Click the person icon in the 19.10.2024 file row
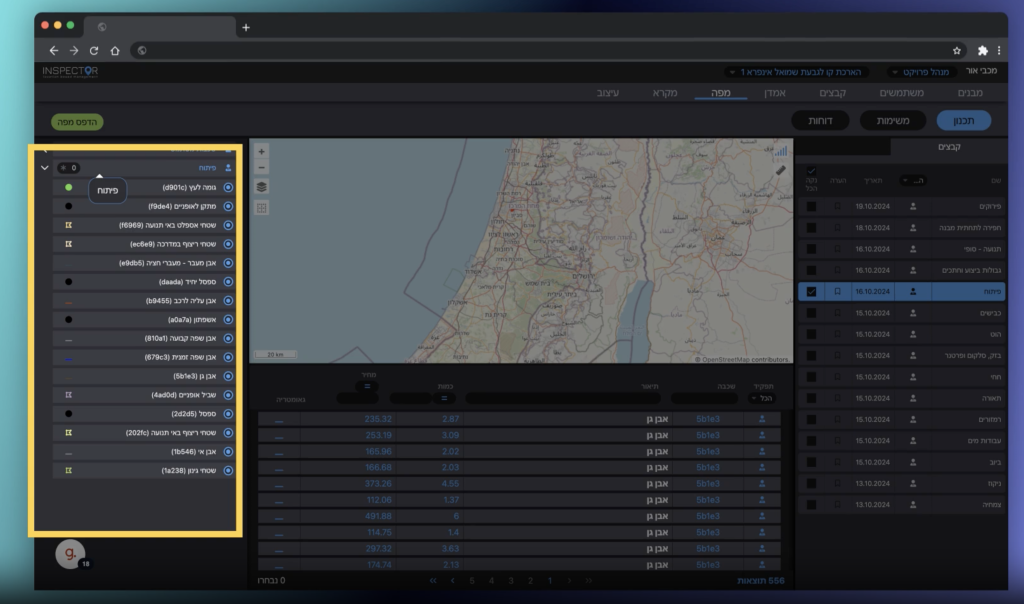 tap(913, 206)
